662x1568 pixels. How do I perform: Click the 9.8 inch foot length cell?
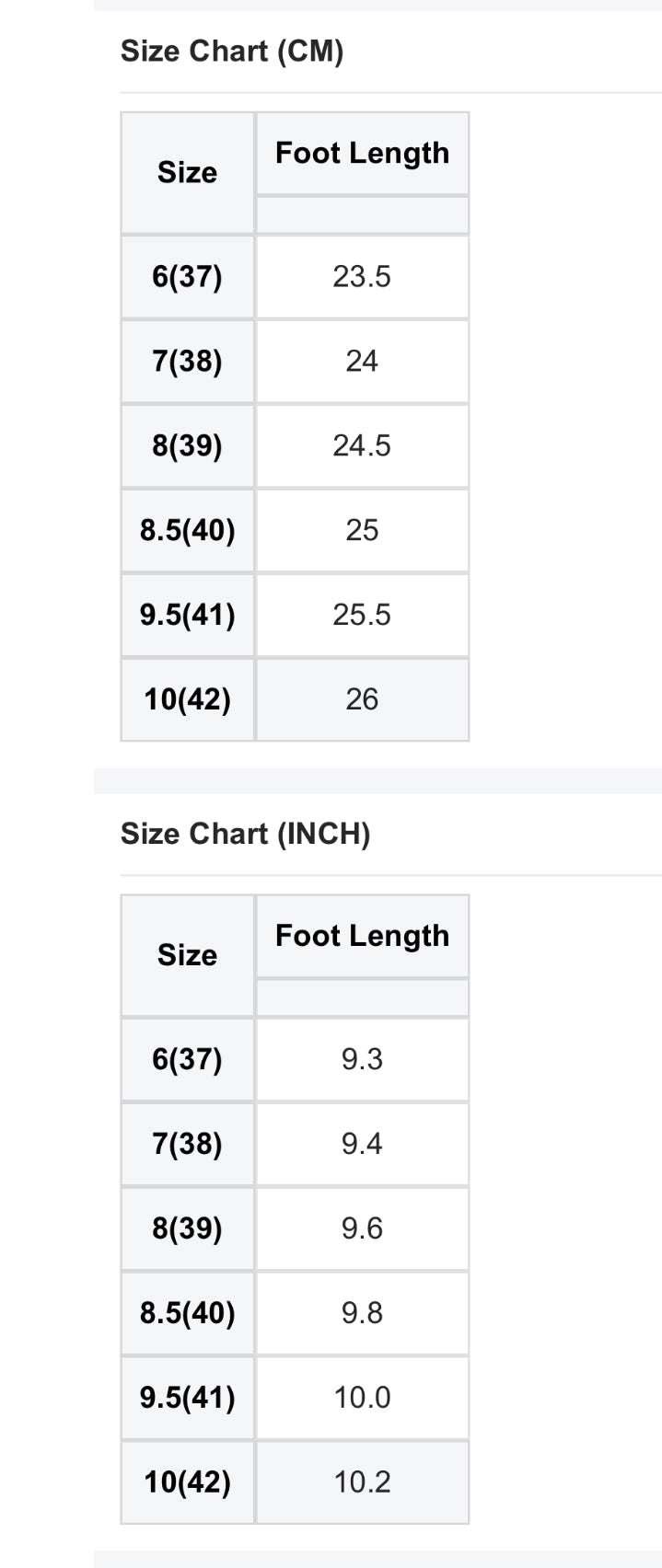click(x=362, y=1313)
